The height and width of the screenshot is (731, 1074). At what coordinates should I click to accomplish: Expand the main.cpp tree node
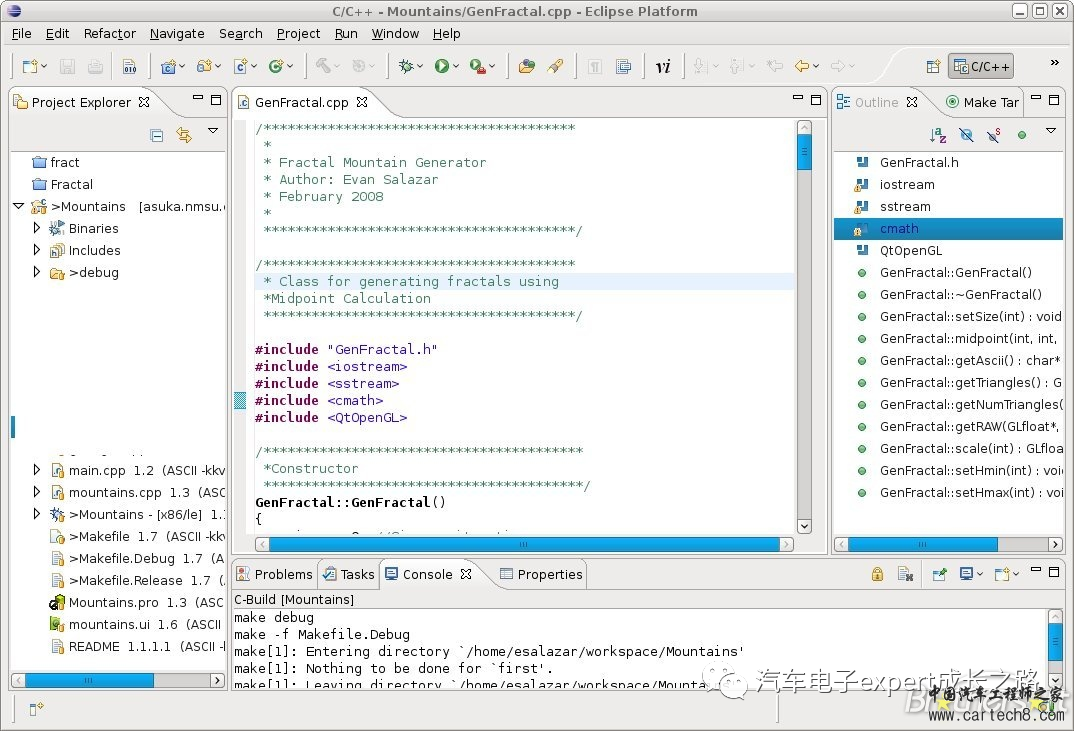[36, 470]
